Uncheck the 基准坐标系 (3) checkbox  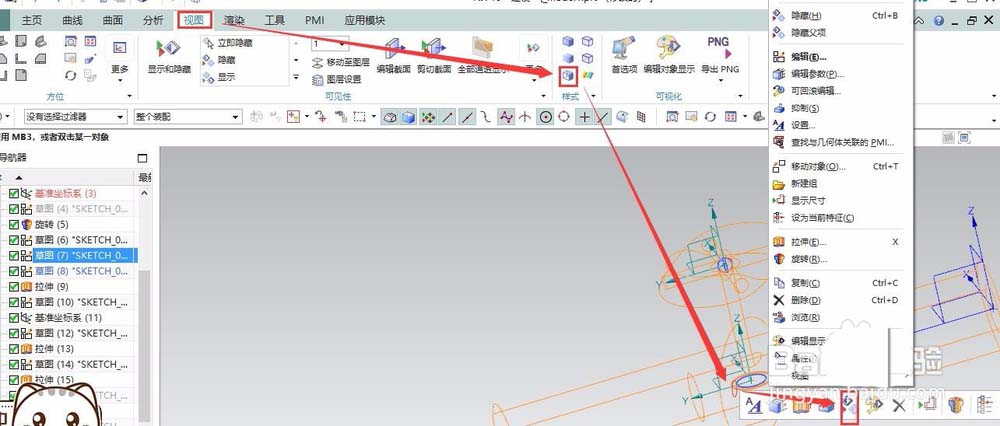point(14,193)
